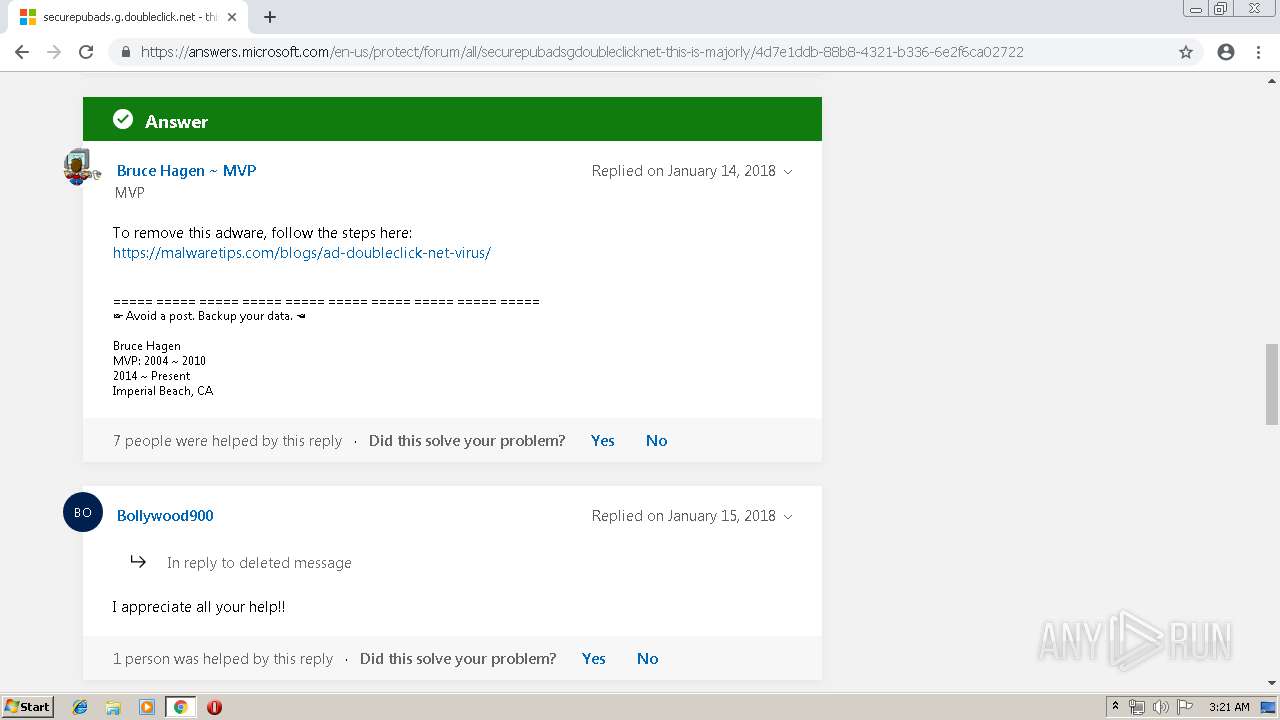Viewport: 1280px width, 720px height.
Task: Reload the page with the refresh icon
Action: coord(86,52)
